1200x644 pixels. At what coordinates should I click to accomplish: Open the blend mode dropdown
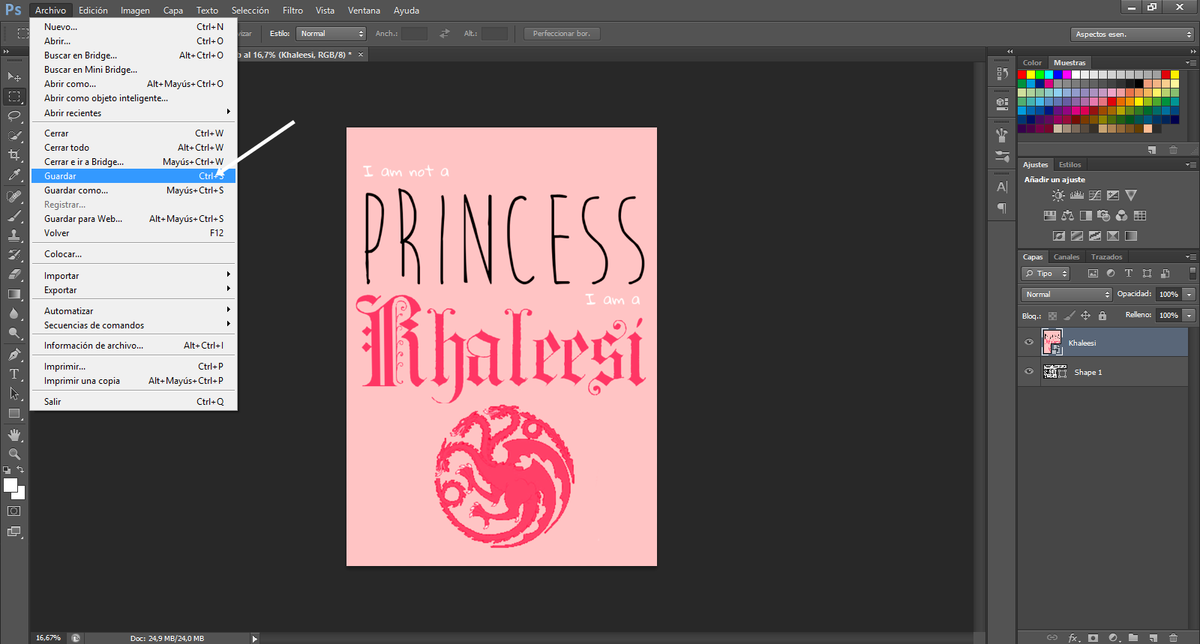(x=1065, y=294)
